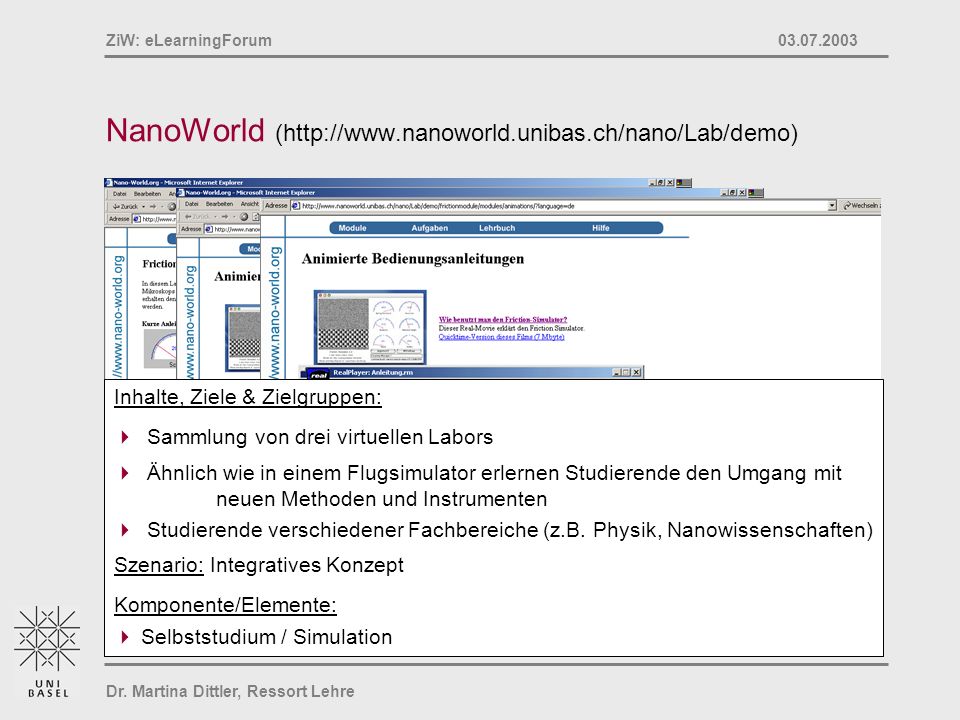Click the nanoworld.unibas.ch URL in title

click(537, 133)
